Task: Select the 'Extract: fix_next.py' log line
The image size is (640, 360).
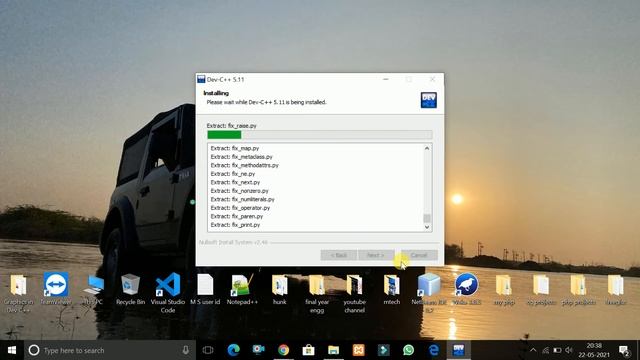Action: coord(235,182)
